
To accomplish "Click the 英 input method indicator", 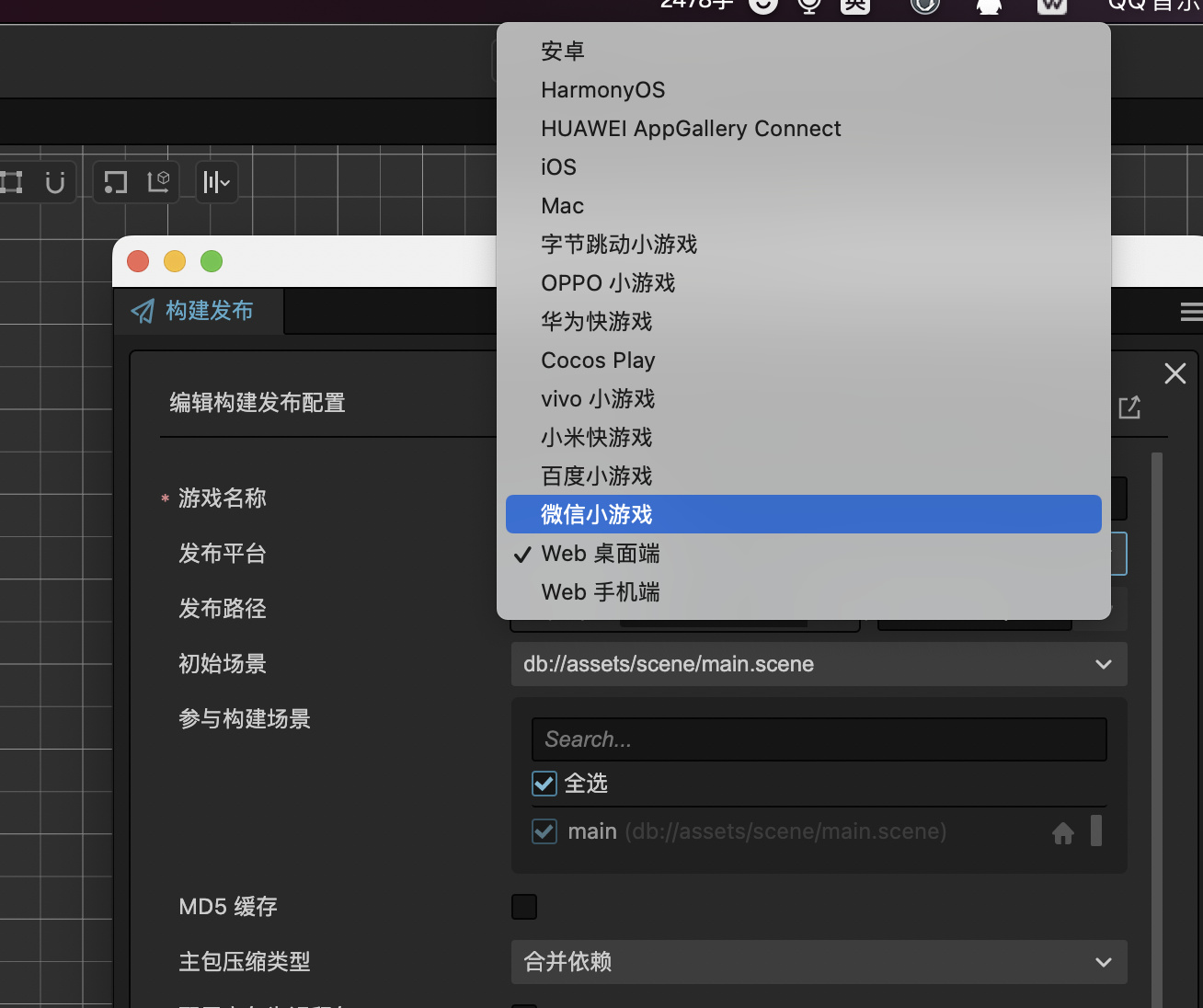I will pos(855,6).
